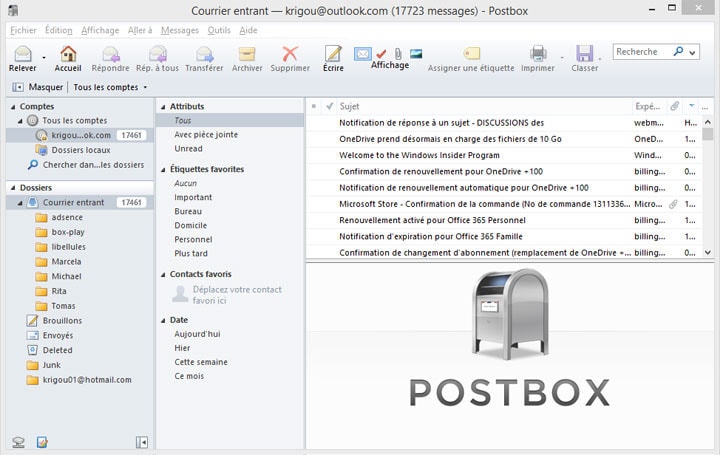Open the Brouillons drafts folder
The height and width of the screenshot is (455, 720).
click(62, 320)
